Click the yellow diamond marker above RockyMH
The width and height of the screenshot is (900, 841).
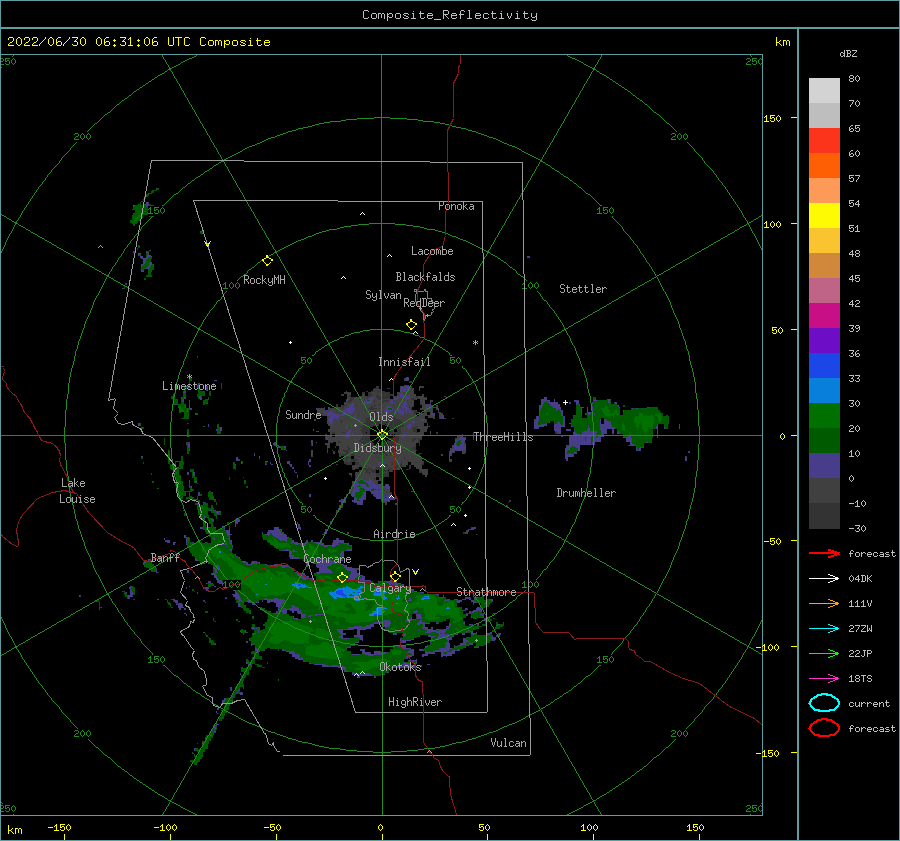click(267, 261)
